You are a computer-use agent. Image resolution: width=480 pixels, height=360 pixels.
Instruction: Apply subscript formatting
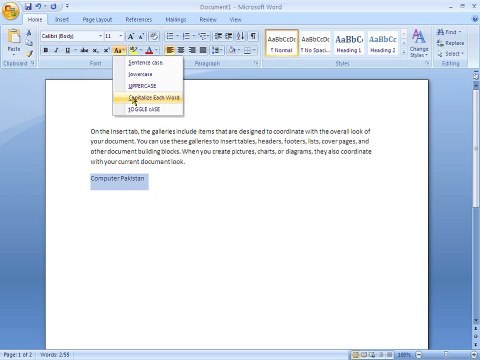(x=95, y=50)
